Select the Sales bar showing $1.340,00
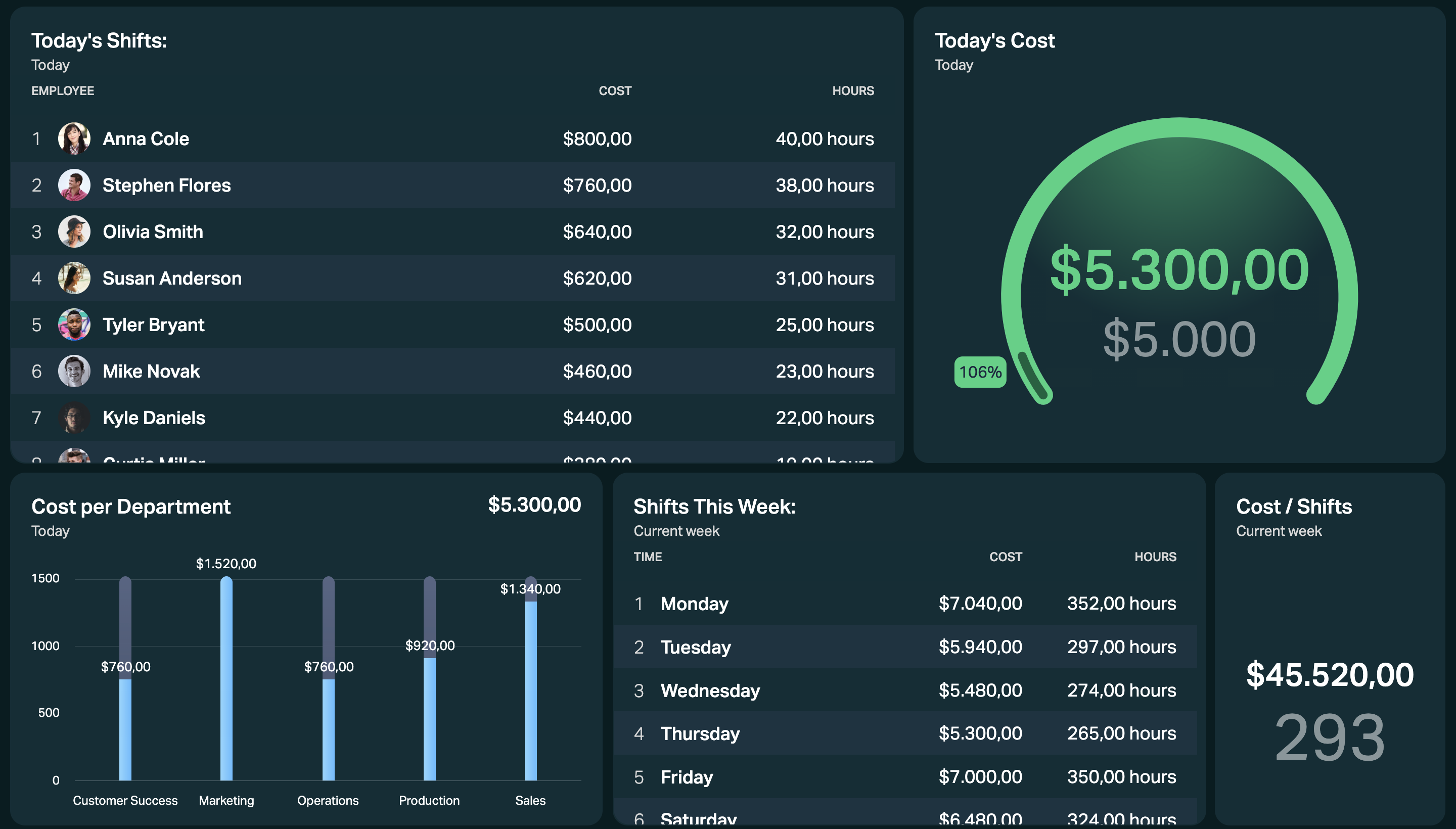Image resolution: width=1456 pixels, height=829 pixels. coord(531,678)
